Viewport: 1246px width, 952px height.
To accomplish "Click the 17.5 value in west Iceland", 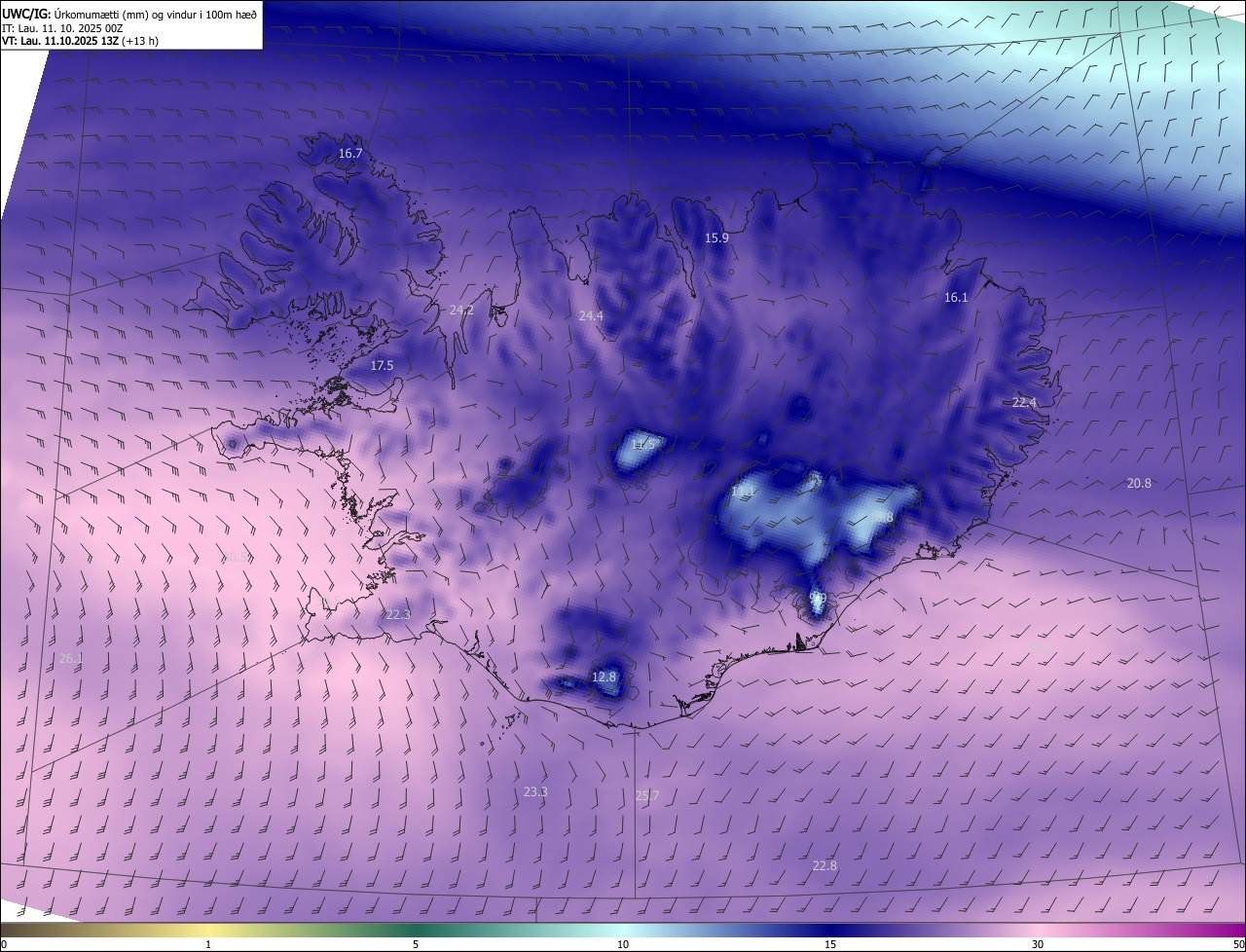I will click(x=382, y=366).
